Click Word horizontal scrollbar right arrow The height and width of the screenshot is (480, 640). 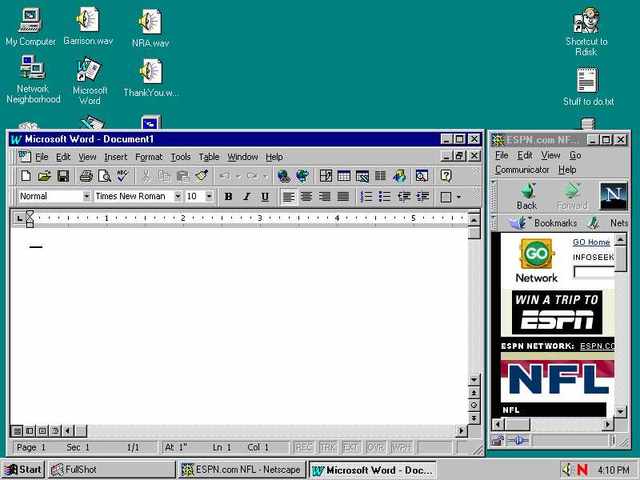462,430
